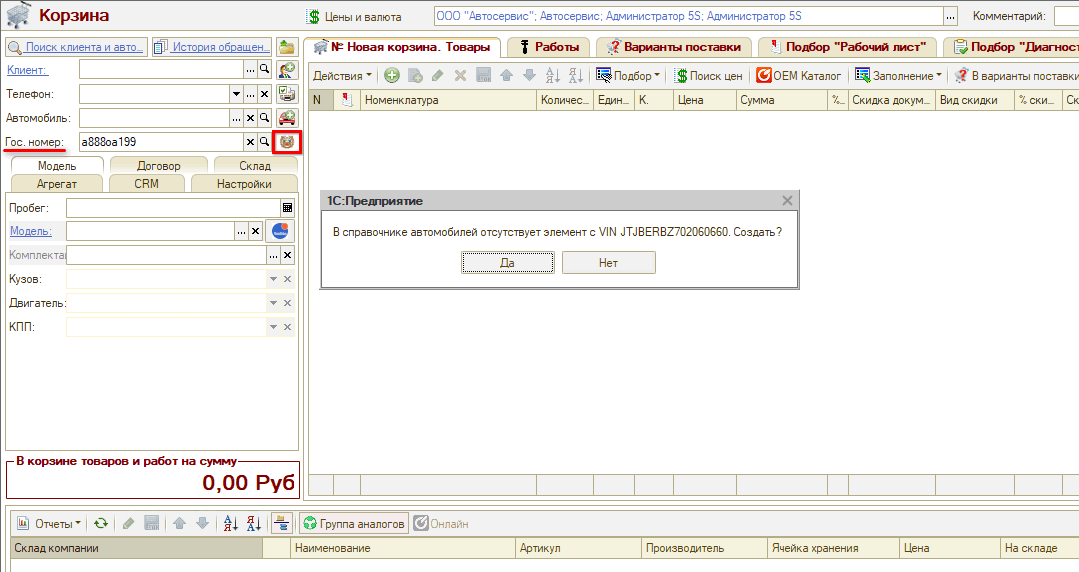Open the Отчеты dropdown
This screenshot has width=1079, height=572.
tap(48, 524)
